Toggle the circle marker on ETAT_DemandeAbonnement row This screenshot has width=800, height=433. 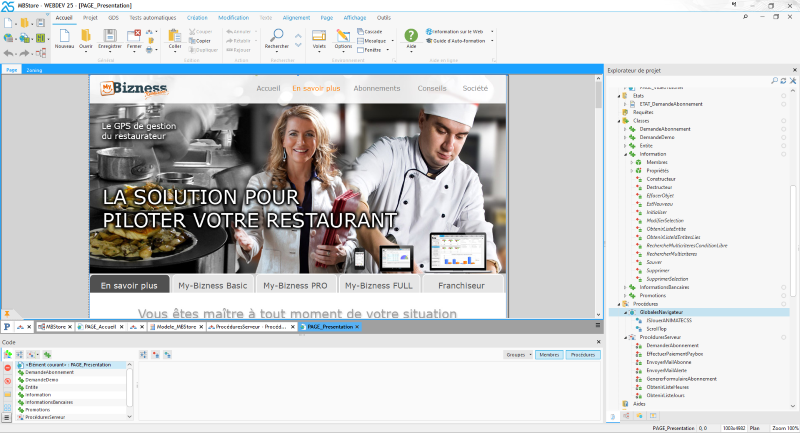coord(784,104)
